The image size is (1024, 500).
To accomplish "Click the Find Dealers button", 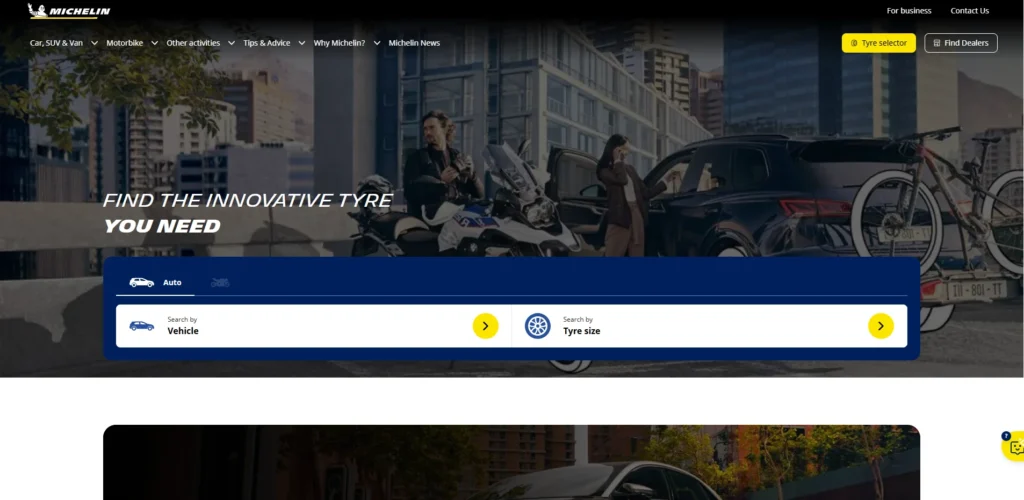I will point(961,43).
